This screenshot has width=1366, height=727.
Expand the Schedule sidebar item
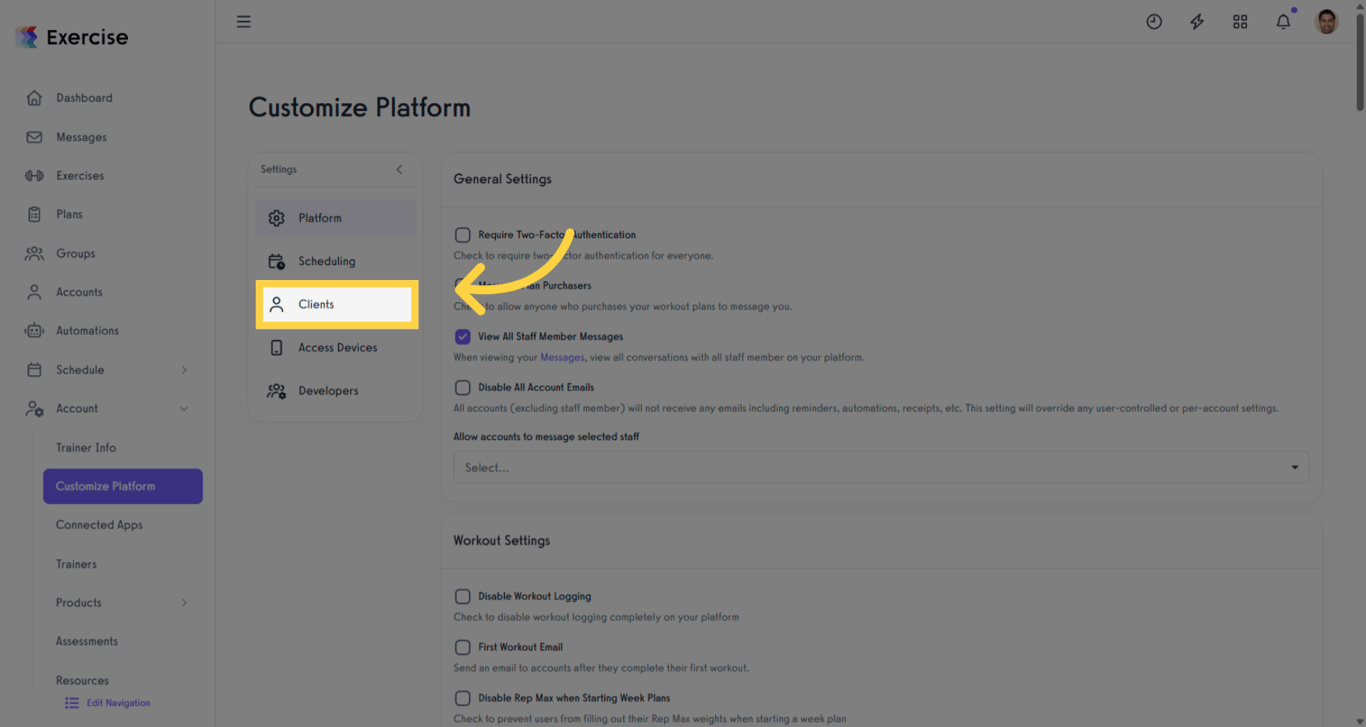[184, 369]
